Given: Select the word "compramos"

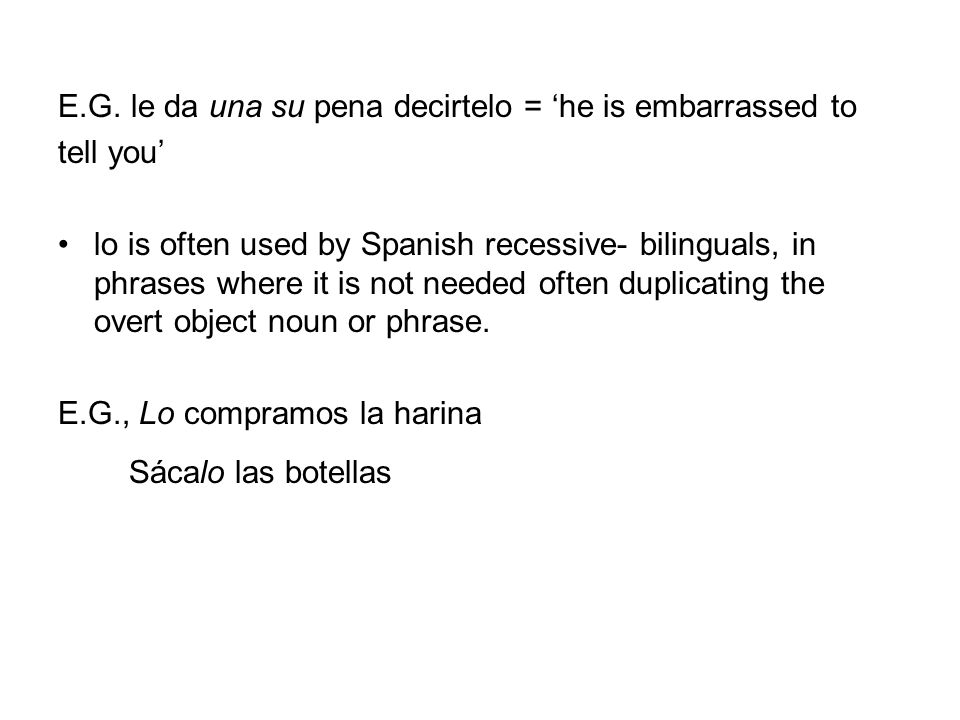Looking at the screenshot, I should (267, 414).
